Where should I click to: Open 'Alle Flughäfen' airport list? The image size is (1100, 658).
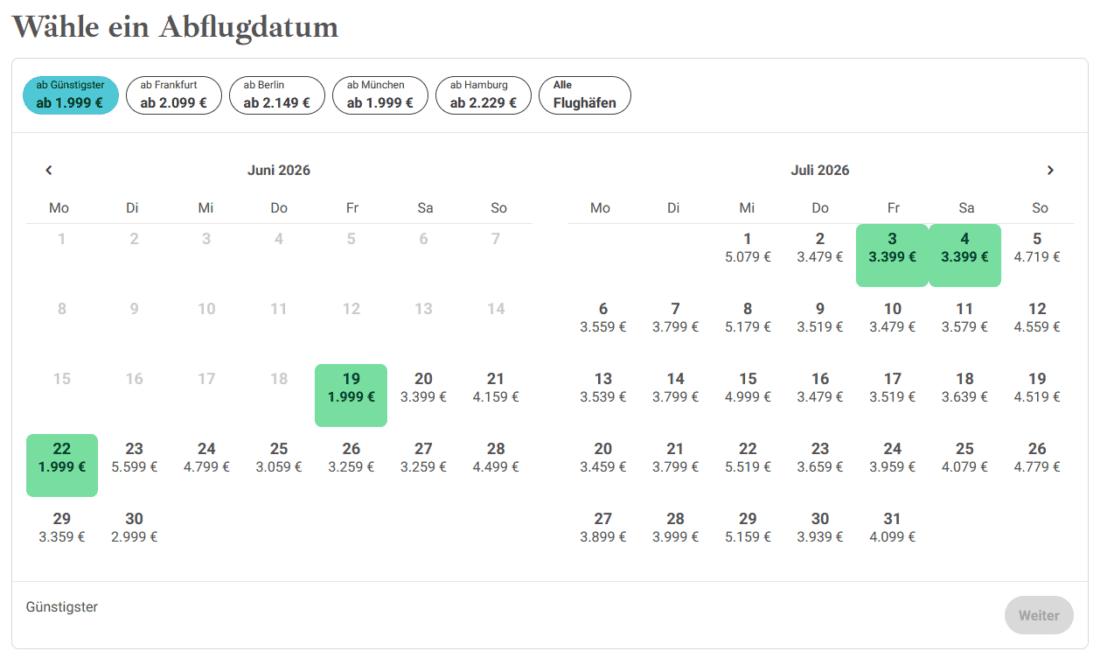click(584, 95)
